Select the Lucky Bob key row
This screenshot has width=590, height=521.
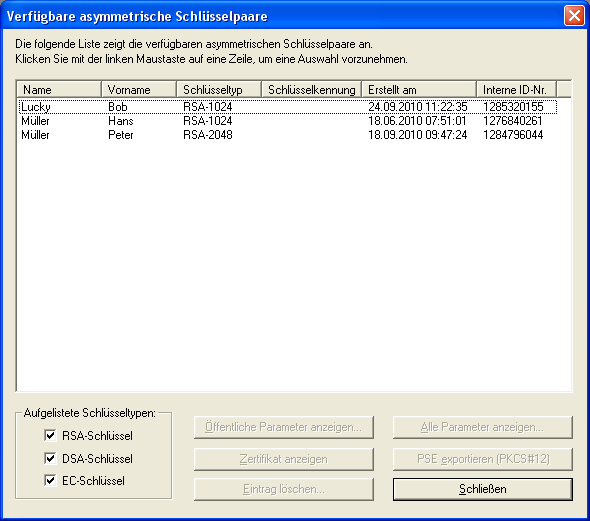coord(288,107)
